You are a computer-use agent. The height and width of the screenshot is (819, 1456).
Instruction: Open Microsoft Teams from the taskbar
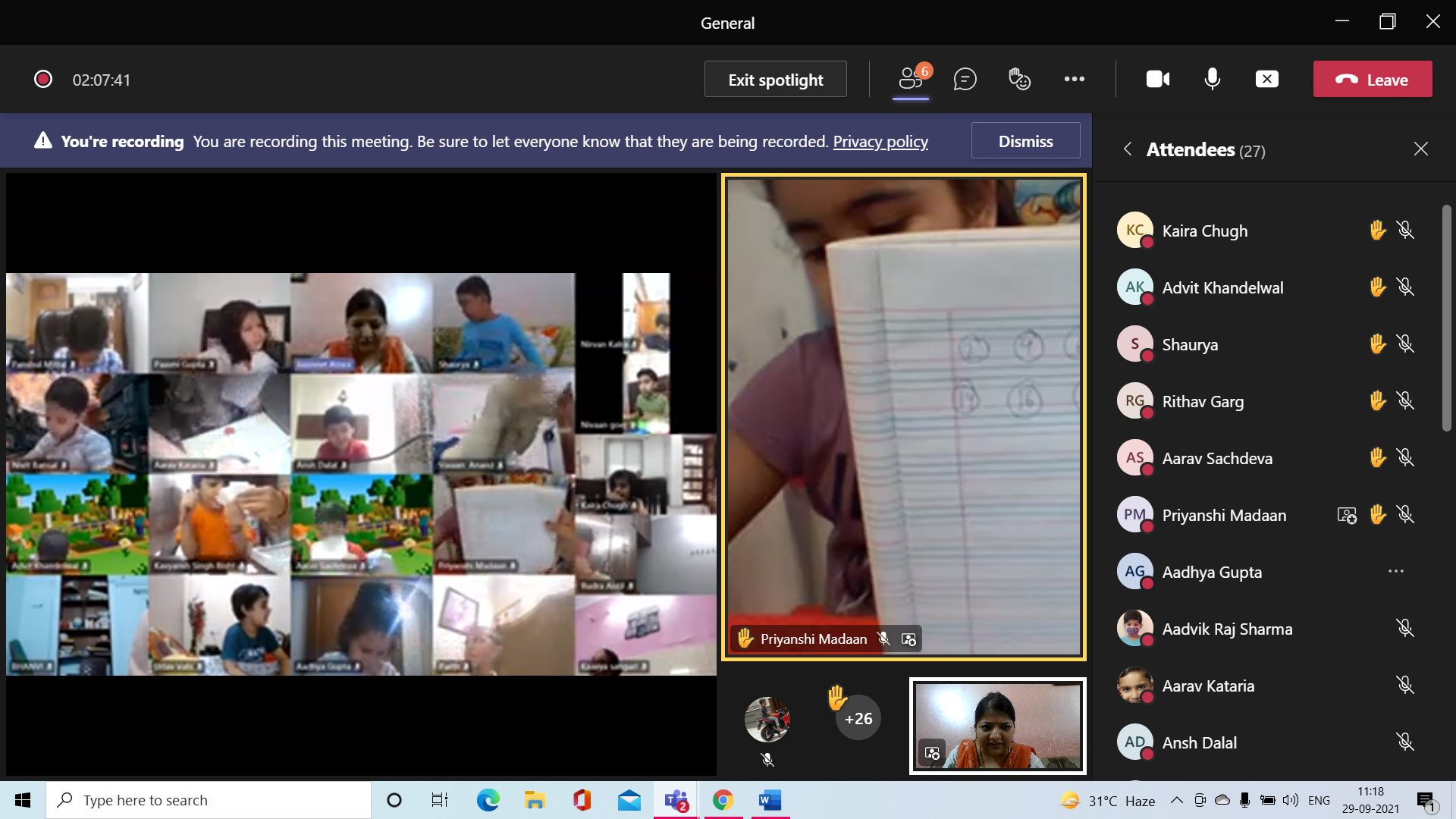676,800
